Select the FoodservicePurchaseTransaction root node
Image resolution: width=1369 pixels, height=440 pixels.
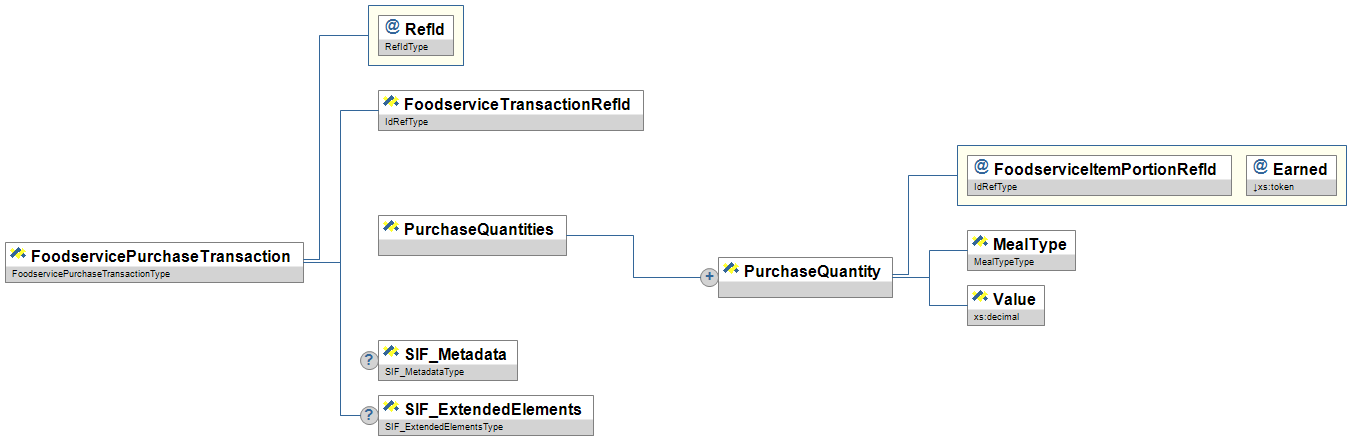[160, 256]
